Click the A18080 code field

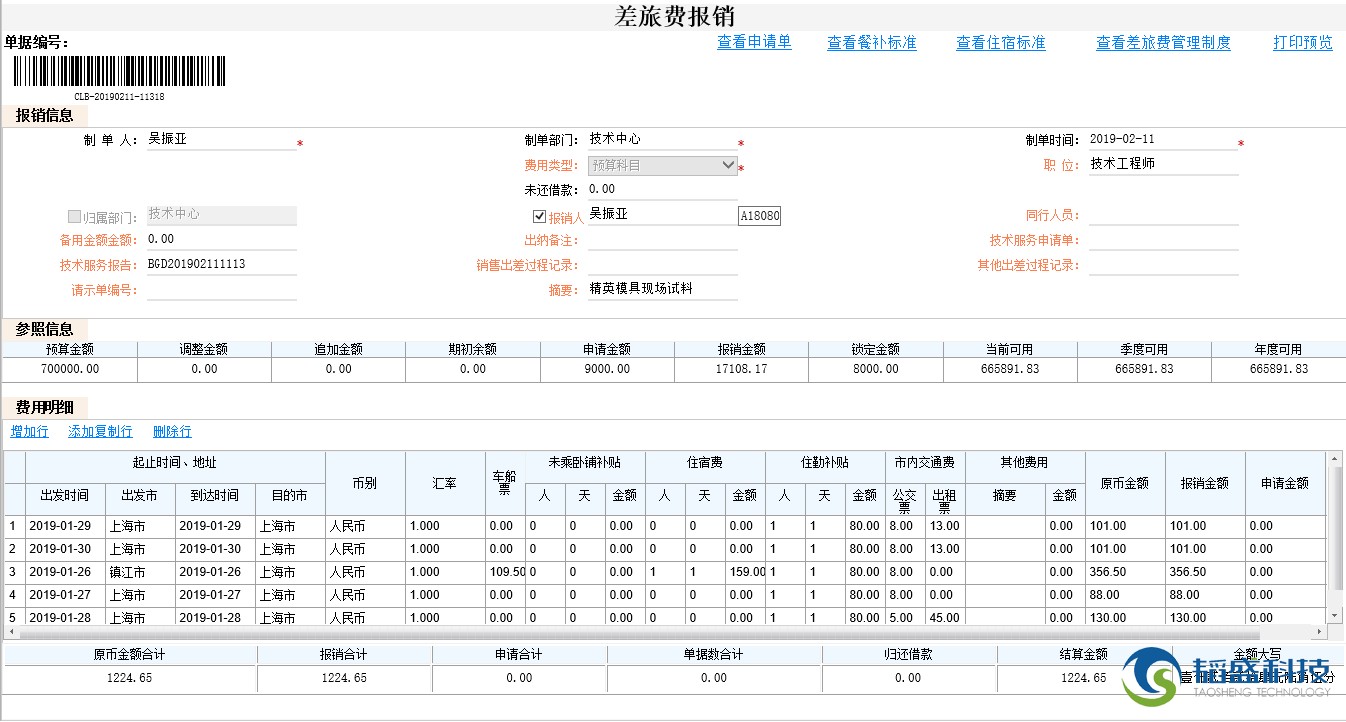pyautogui.click(x=760, y=216)
